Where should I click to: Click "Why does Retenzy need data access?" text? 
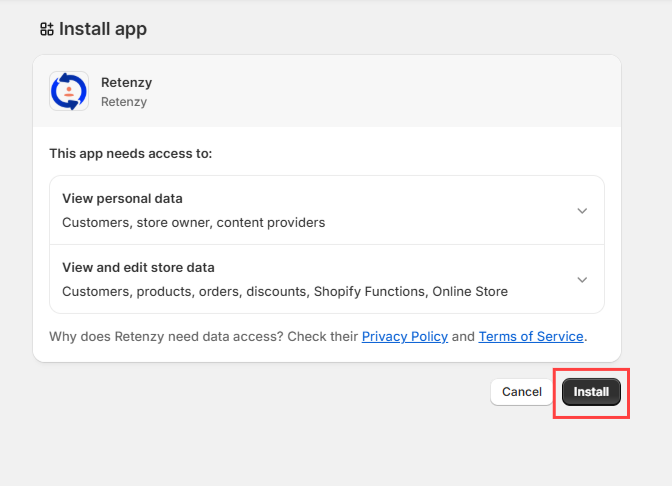[x=203, y=337]
